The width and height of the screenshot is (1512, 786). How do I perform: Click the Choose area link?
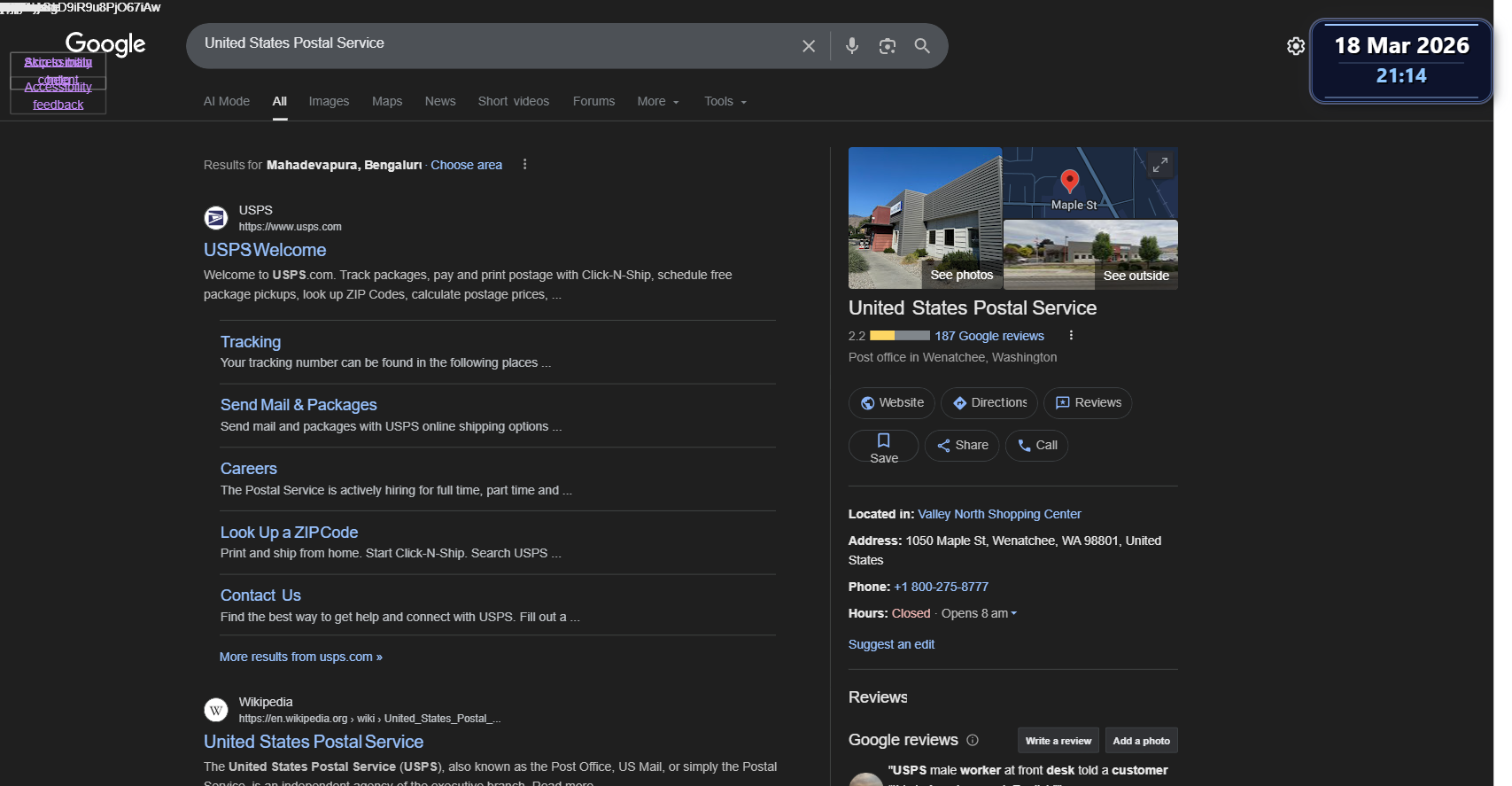(x=466, y=165)
